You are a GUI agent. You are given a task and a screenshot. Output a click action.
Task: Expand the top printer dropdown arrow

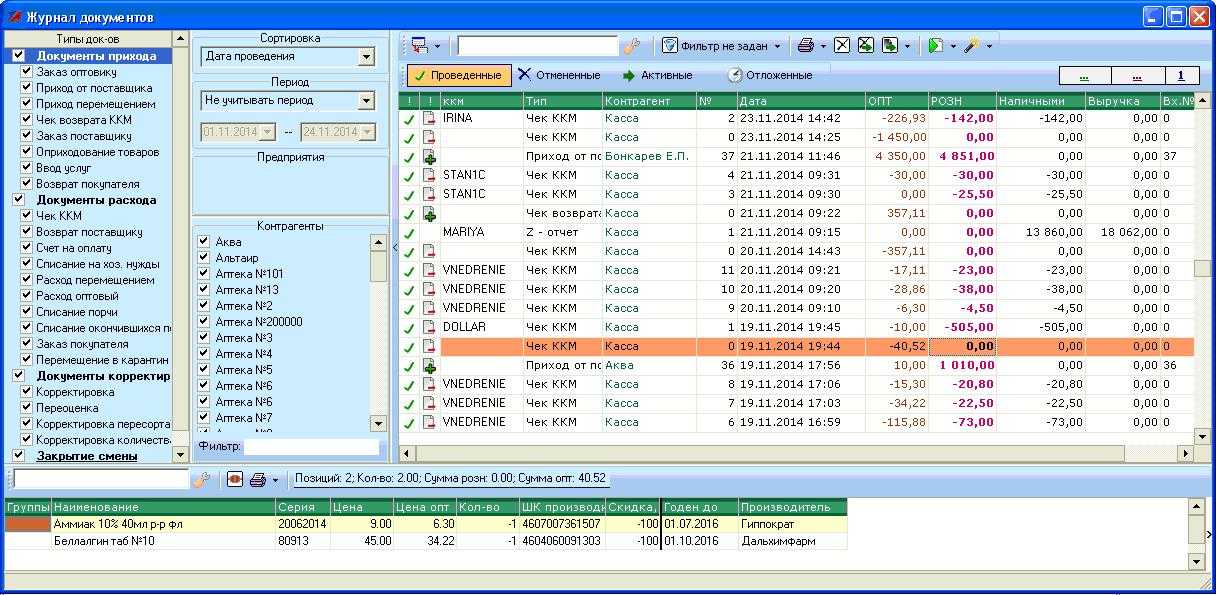pyautogui.click(x=823, y=46)
